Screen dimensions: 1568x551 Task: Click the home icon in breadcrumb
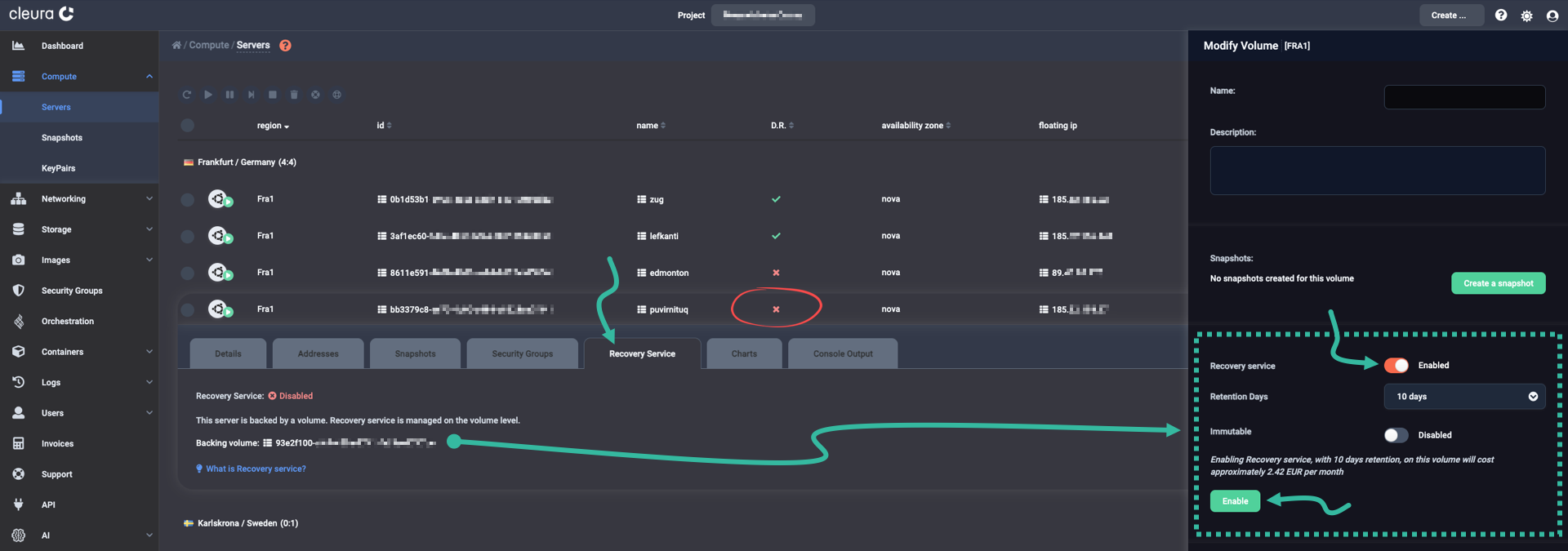[x=176, y=46]
